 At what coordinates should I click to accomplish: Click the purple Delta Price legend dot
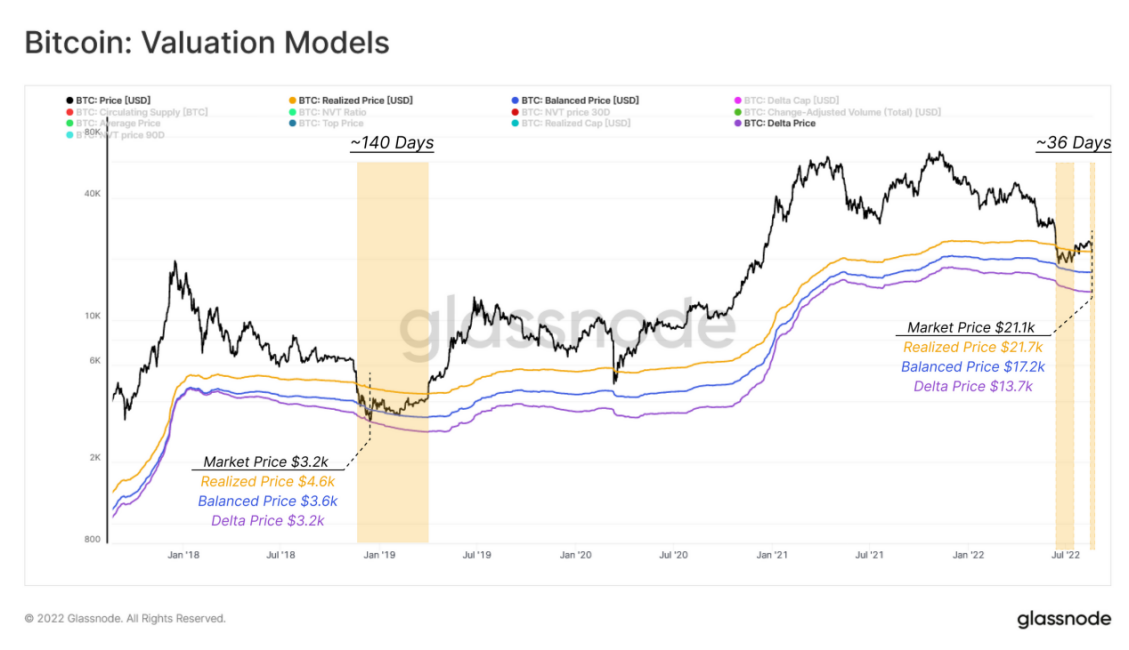click(738, 124)
